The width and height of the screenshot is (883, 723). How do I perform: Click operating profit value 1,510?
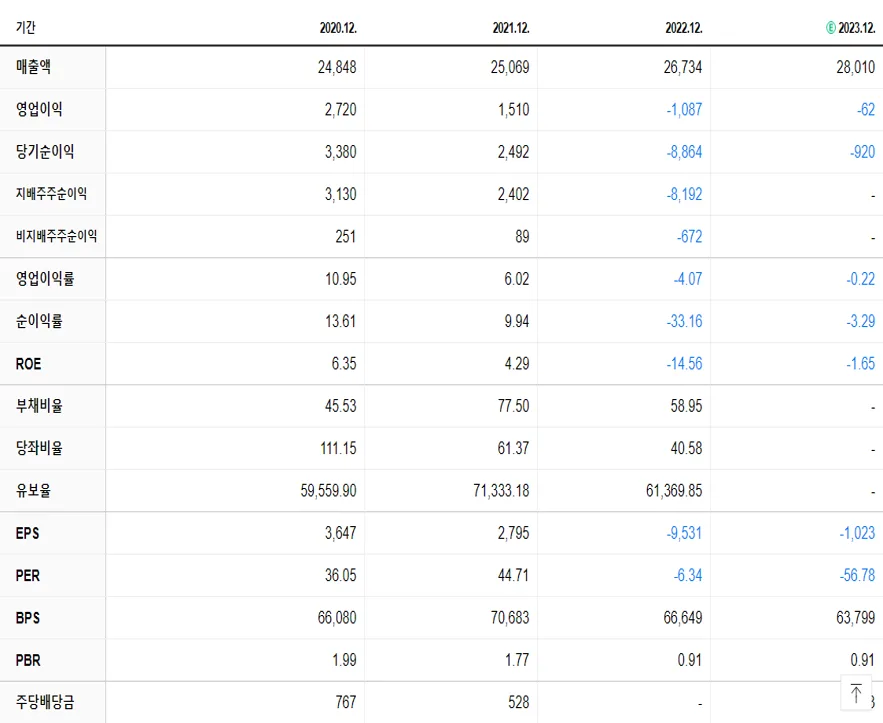click(x=513, y=110)
